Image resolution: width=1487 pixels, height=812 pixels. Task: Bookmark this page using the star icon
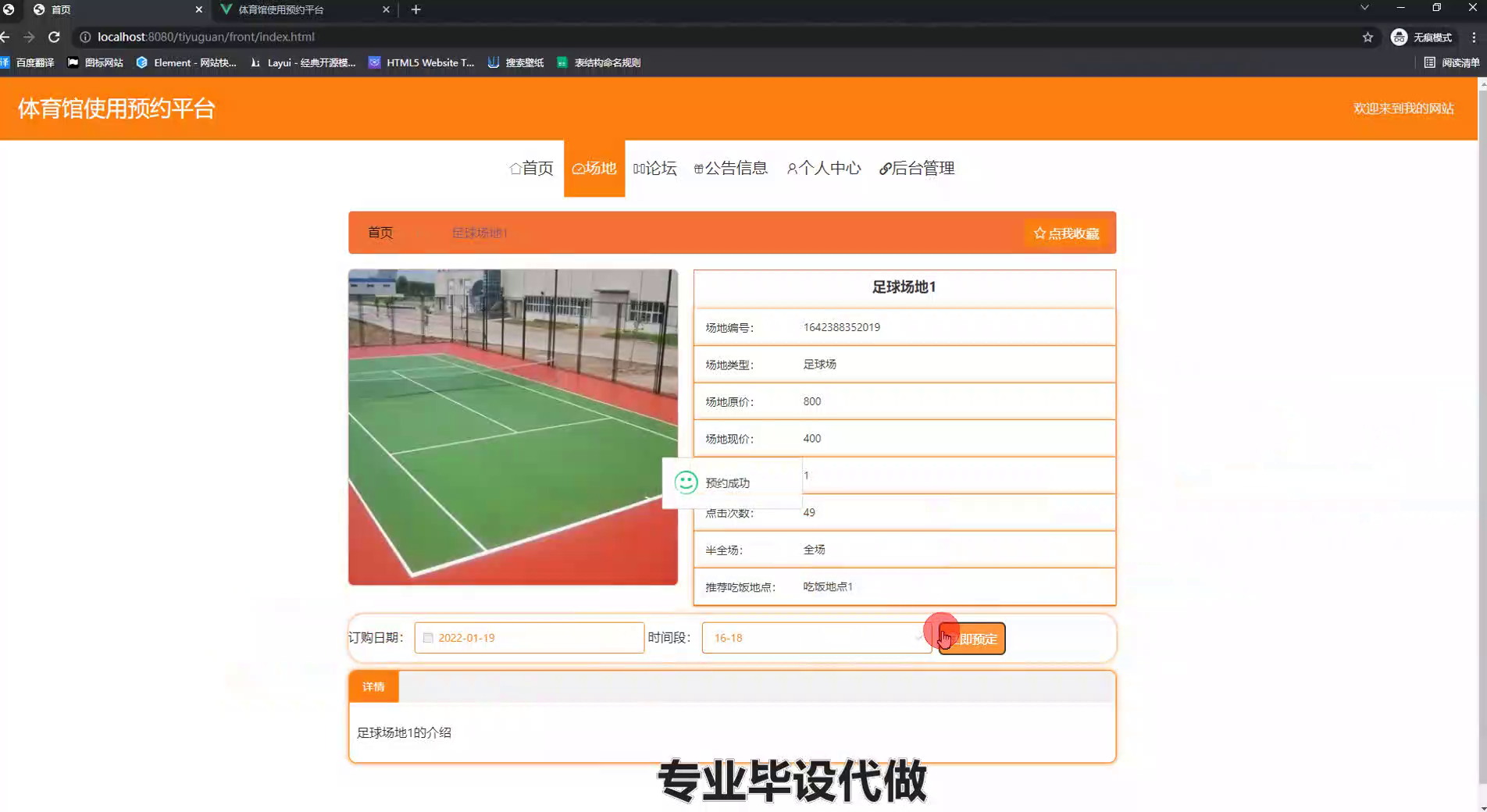click(x=1368, y=37)
